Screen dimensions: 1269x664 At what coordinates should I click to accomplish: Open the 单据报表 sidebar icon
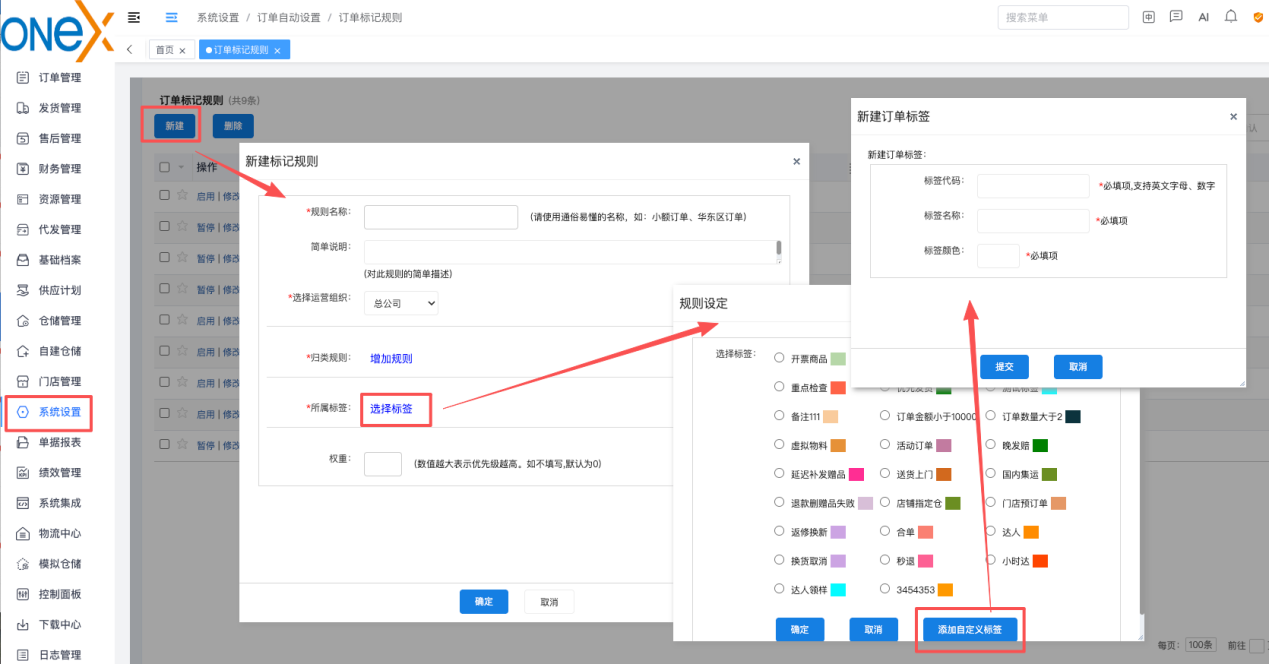pos(23,442)
